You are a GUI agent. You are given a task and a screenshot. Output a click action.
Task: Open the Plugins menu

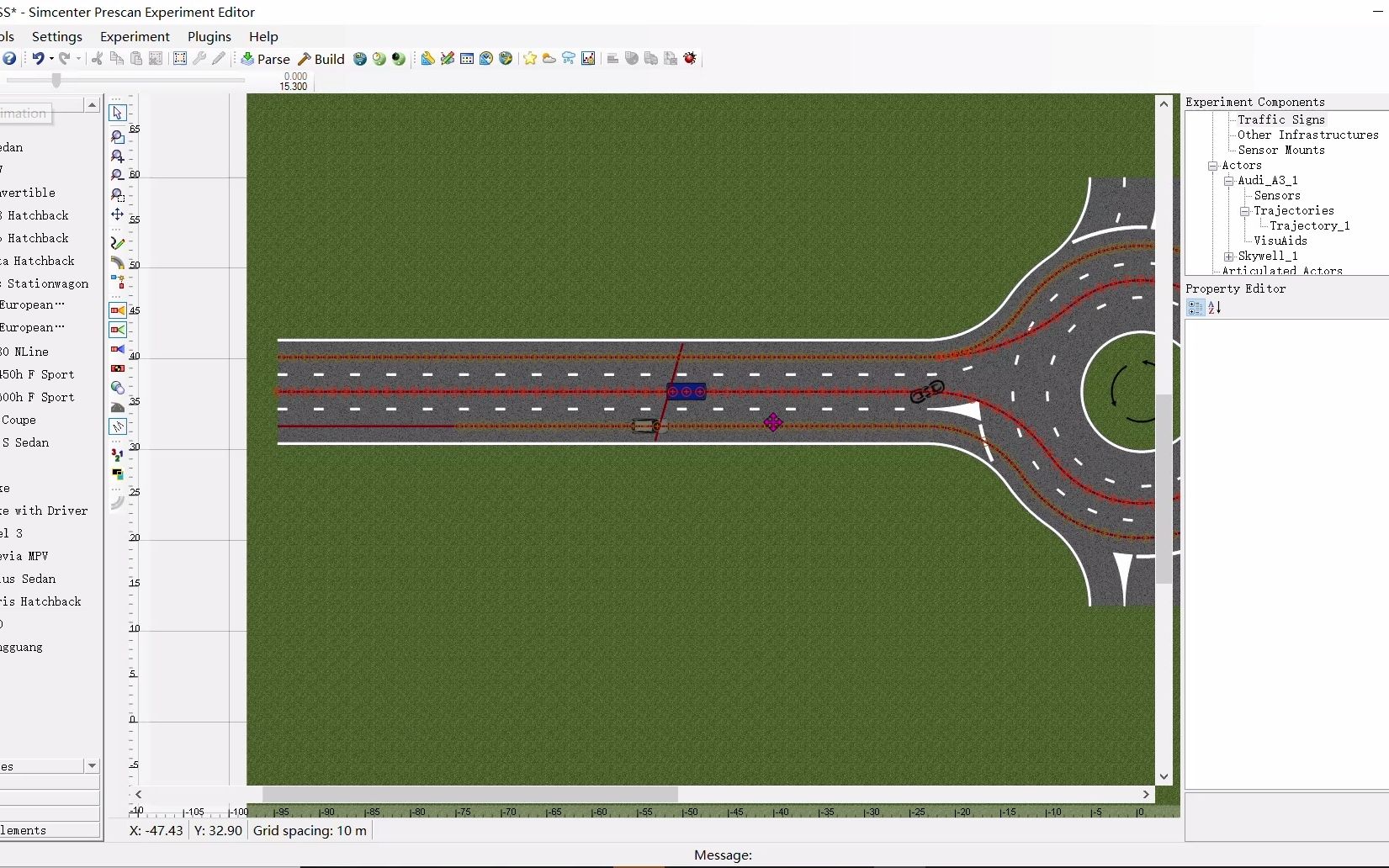[x=209, y=36]
